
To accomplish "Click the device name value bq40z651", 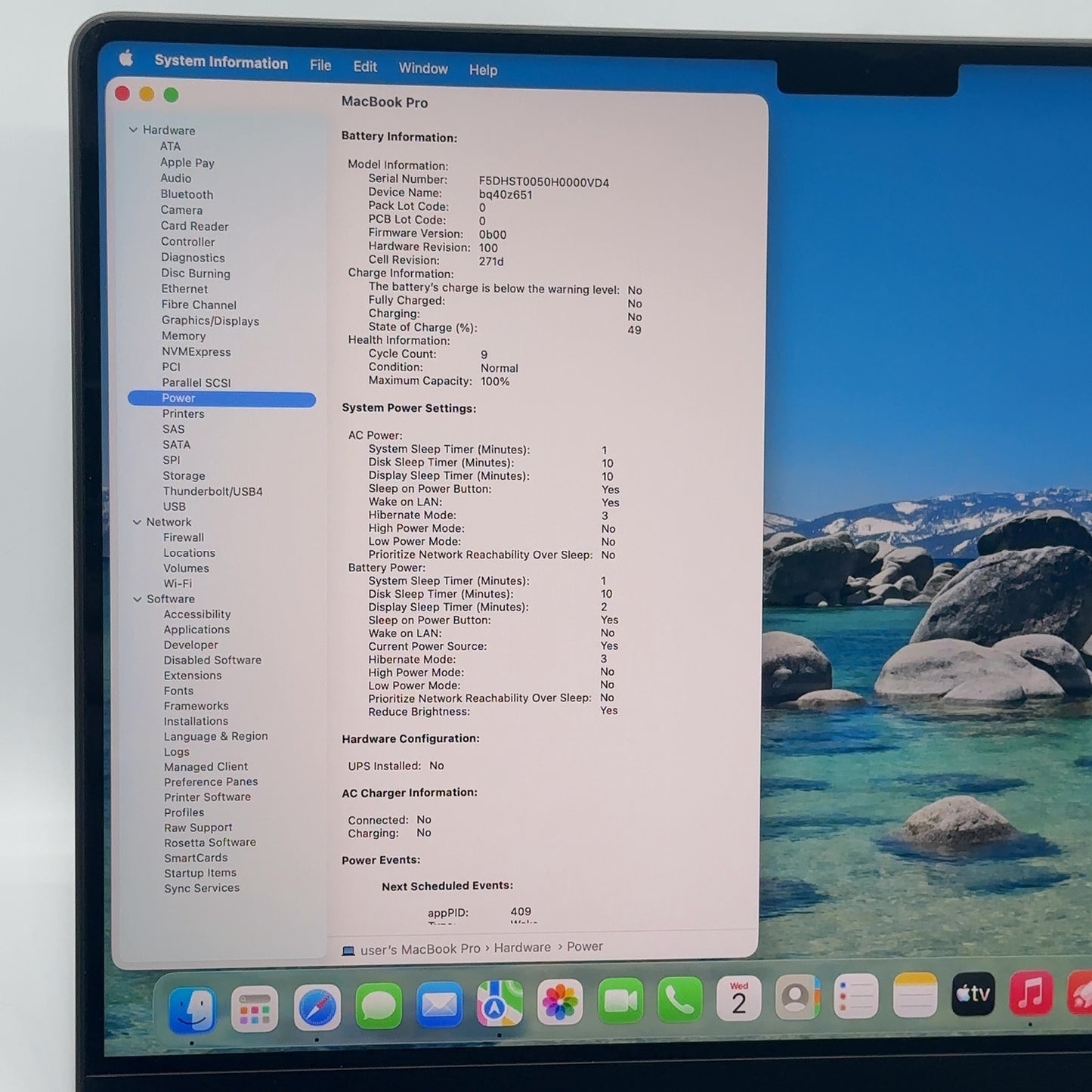I will (506, 195).
